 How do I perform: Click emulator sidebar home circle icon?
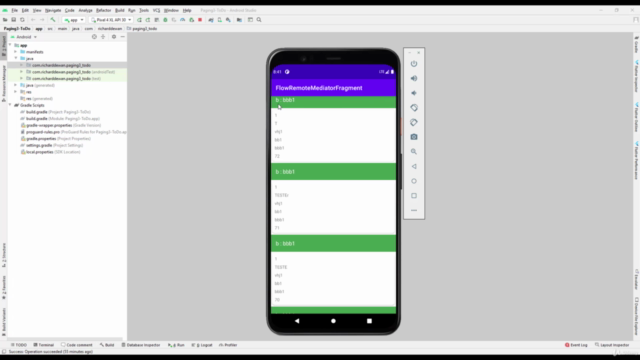click(x=414, y=181)
